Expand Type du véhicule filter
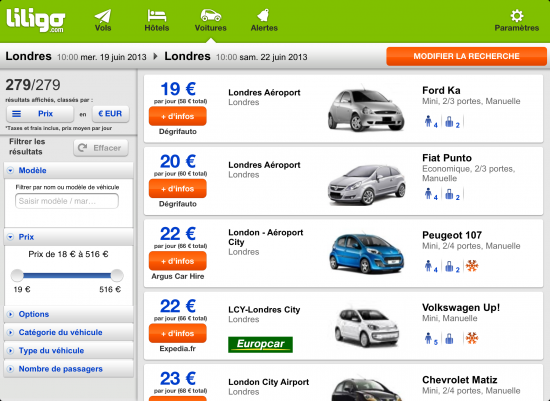The image size is (550, 401). pyautogui.click(x=68, y=350)
